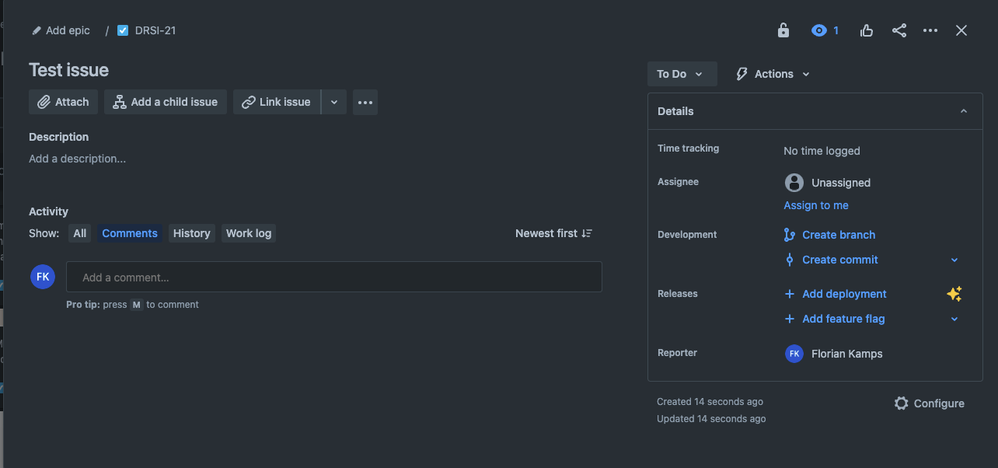The height and width of the screenshot is (468, 998).
Task: Open the Configure gear
Action: tap(929, 404)
